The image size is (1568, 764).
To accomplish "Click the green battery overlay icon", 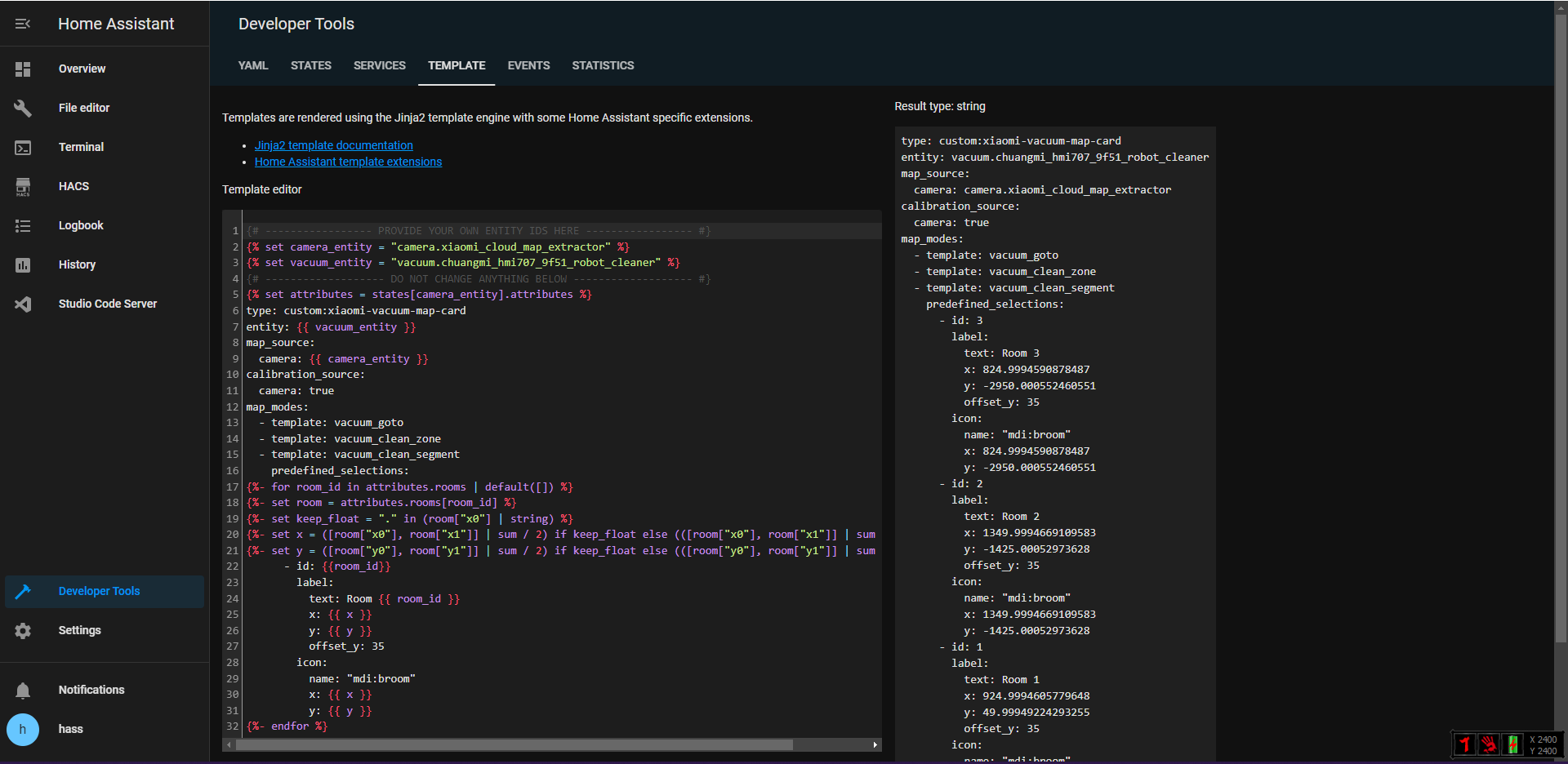I will coord(1513,744).
